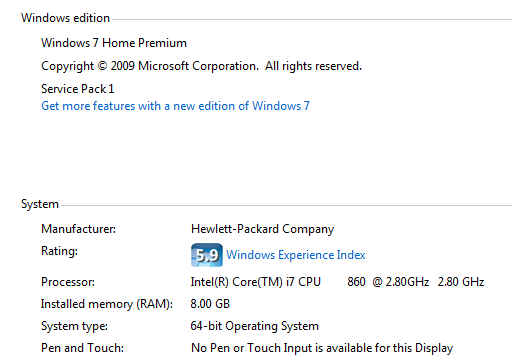Click the 'Processor:' label
The height and width of the screenshot is (363, 512).
click(x=68, y=282)
